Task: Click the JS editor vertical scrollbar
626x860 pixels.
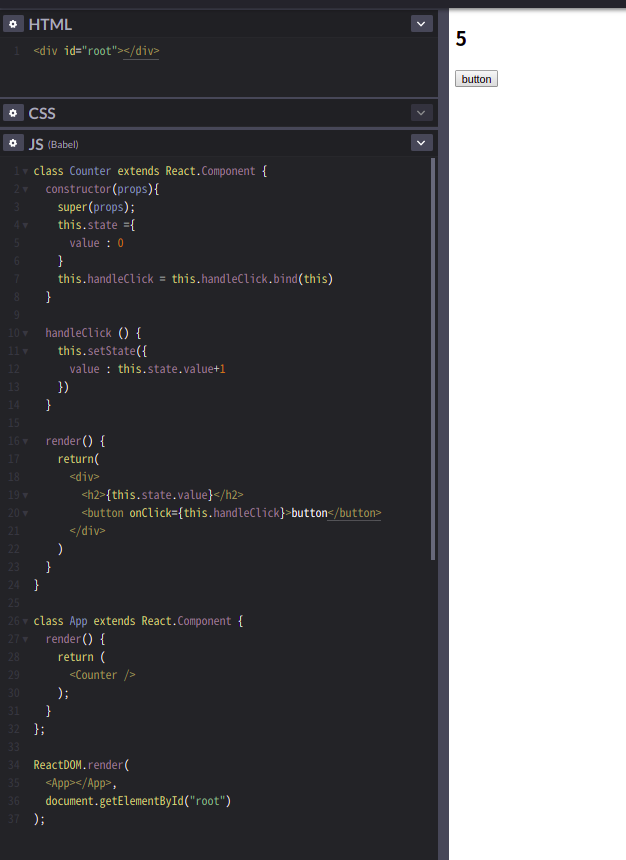Action: point(433,359)
